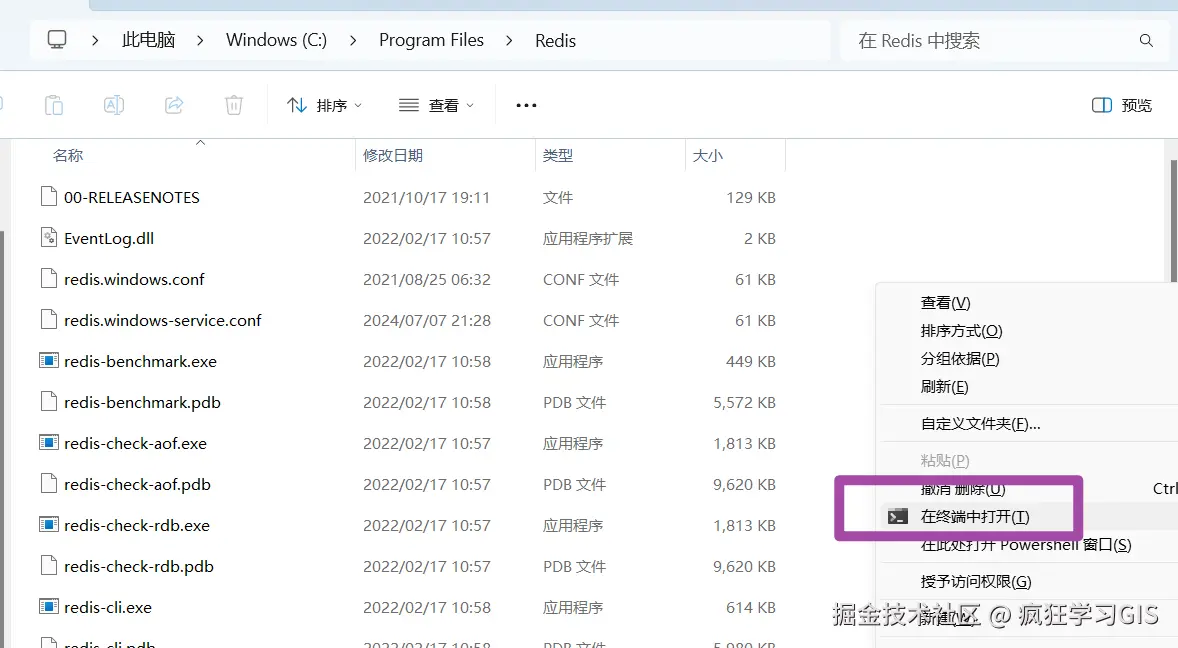Toggle the 预览 preview pane

[x=1122, y=105]
